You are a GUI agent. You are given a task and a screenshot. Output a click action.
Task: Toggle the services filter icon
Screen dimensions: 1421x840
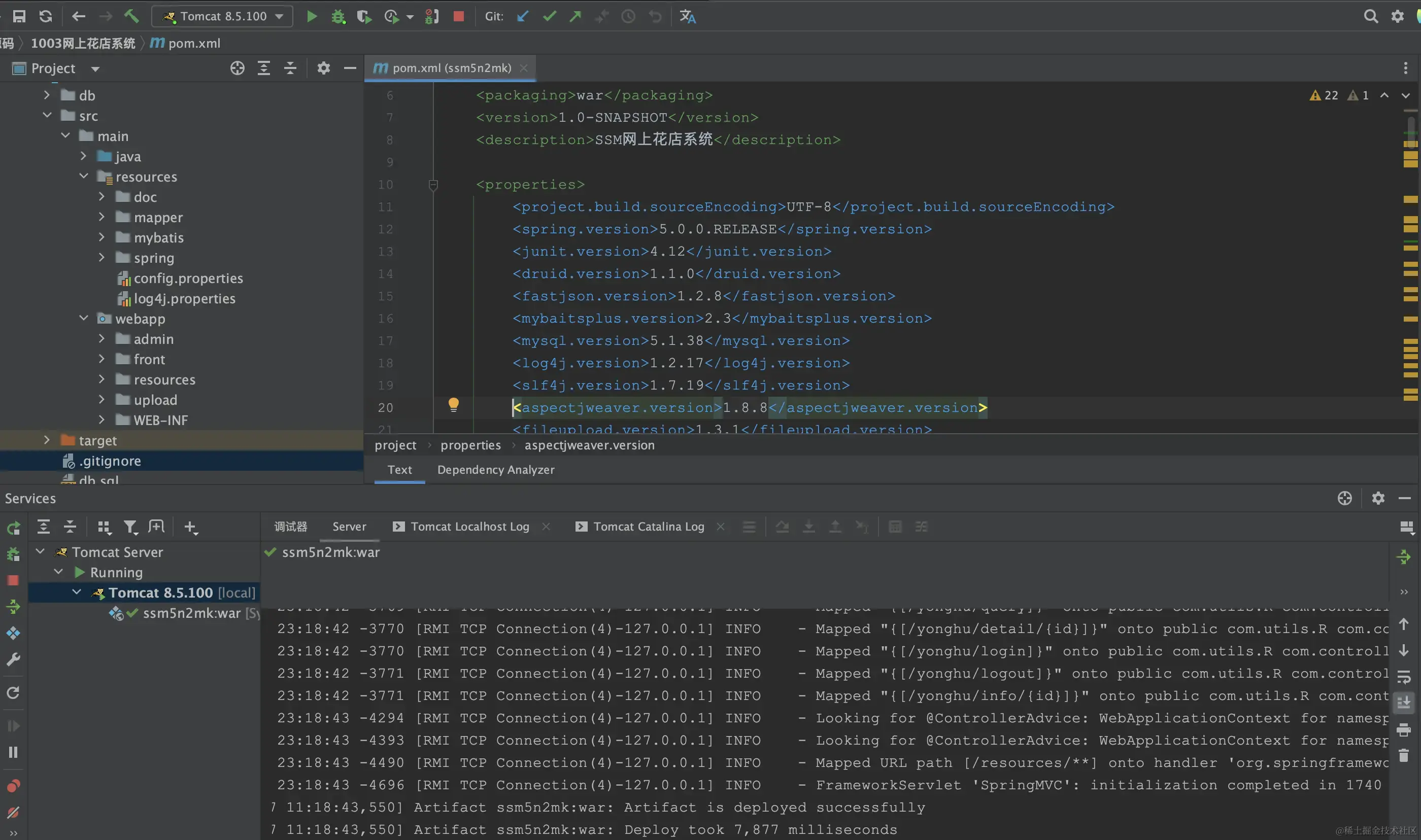coord(130,527)
